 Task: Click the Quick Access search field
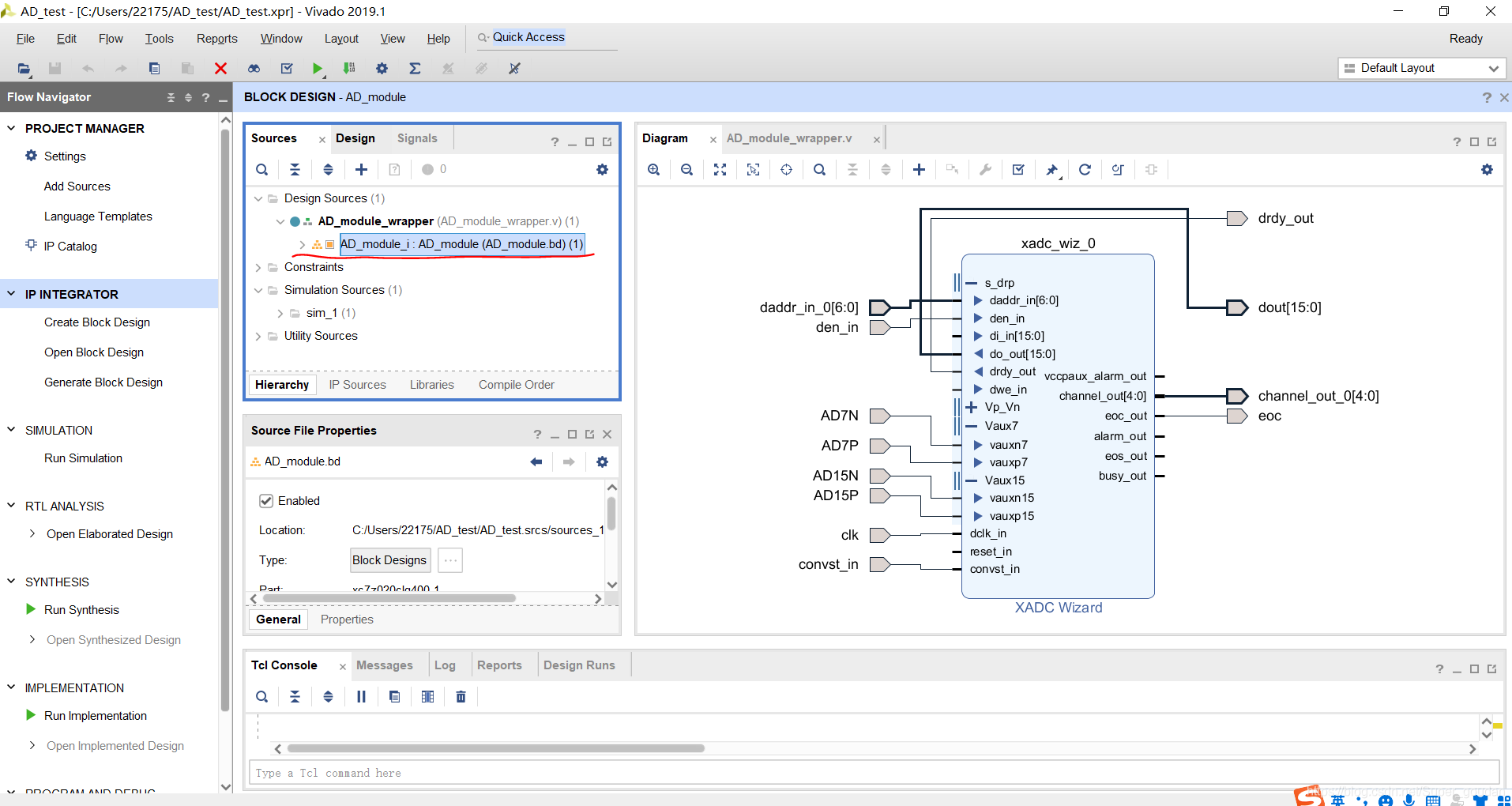point(547,37)
